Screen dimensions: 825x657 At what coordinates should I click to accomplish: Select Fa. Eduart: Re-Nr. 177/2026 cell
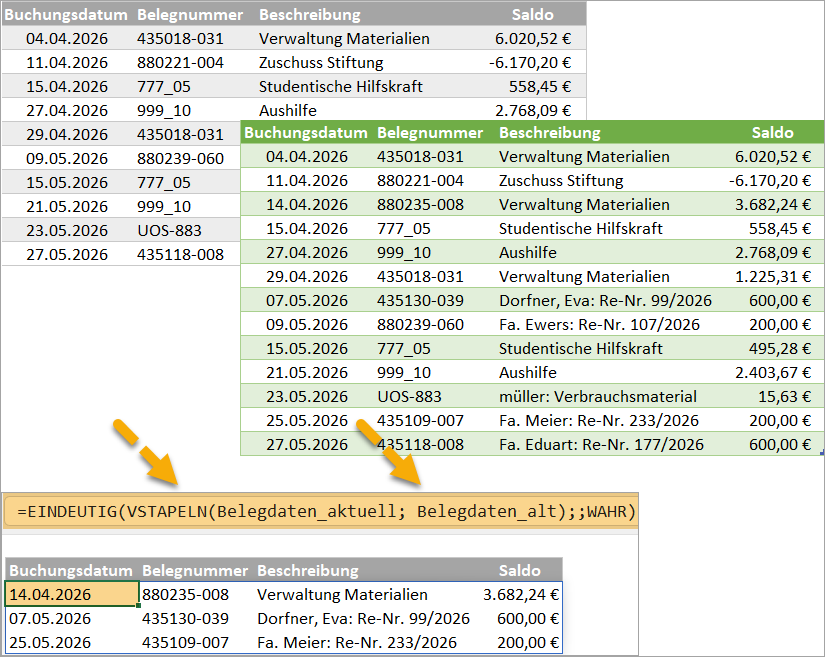601,444
